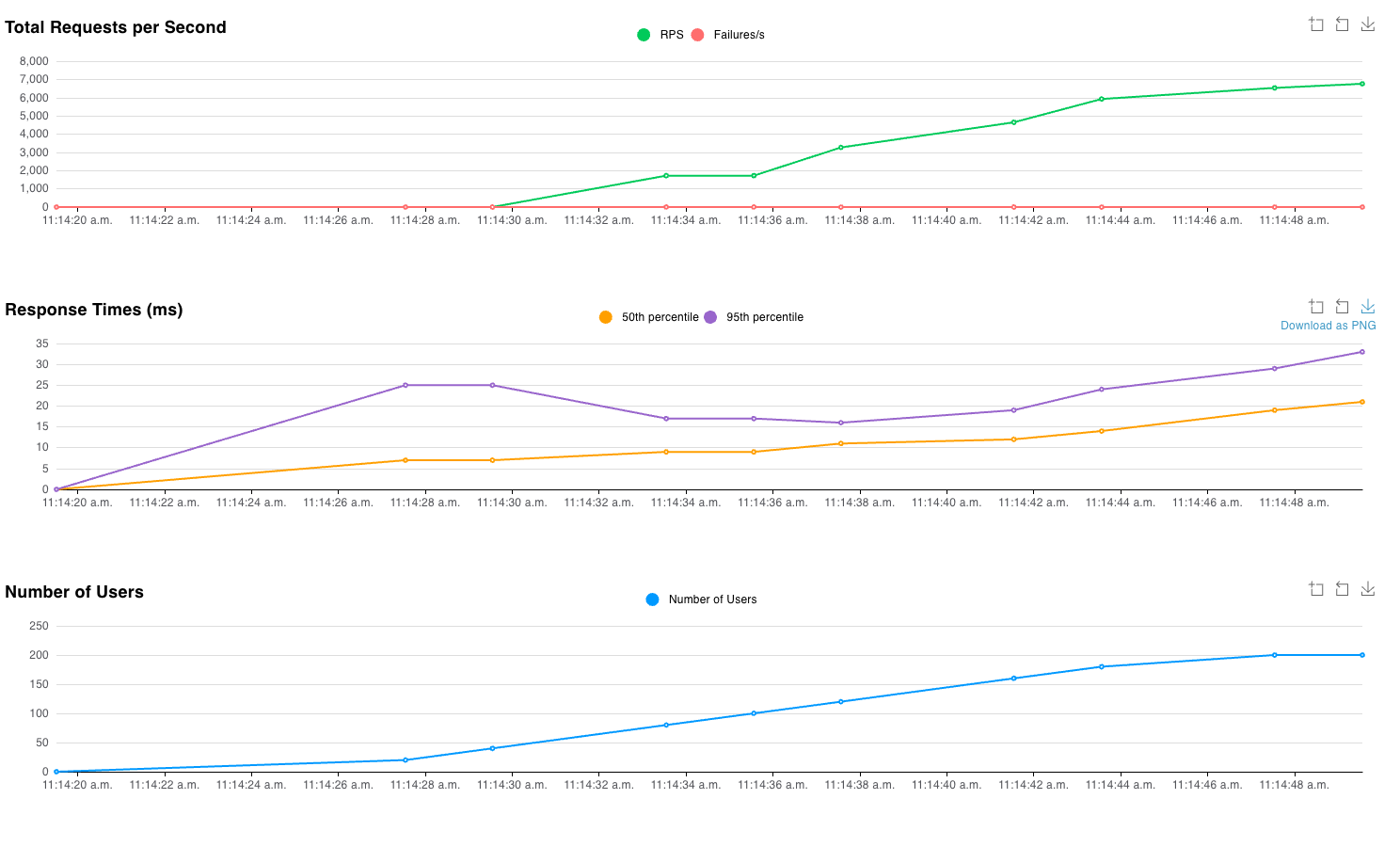Click the '35' label on Response Times axis
This screenshot has width=1400, height=847.
pyautogui.click(x=42, y=344)
